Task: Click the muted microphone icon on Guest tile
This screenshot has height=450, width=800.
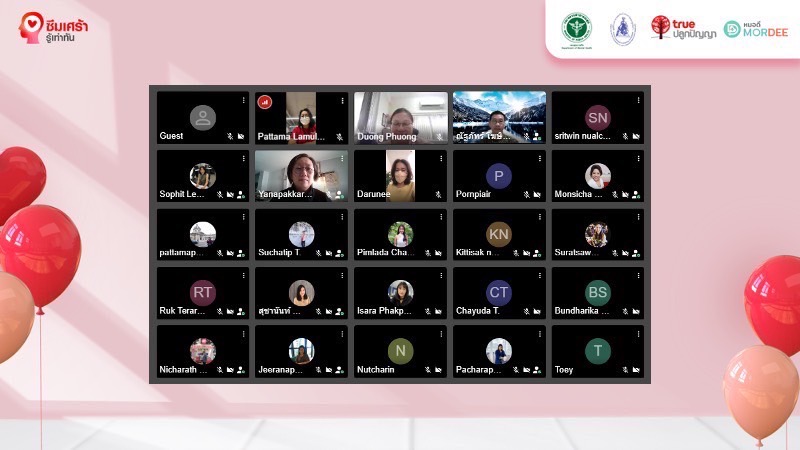Action: [230, 136]
